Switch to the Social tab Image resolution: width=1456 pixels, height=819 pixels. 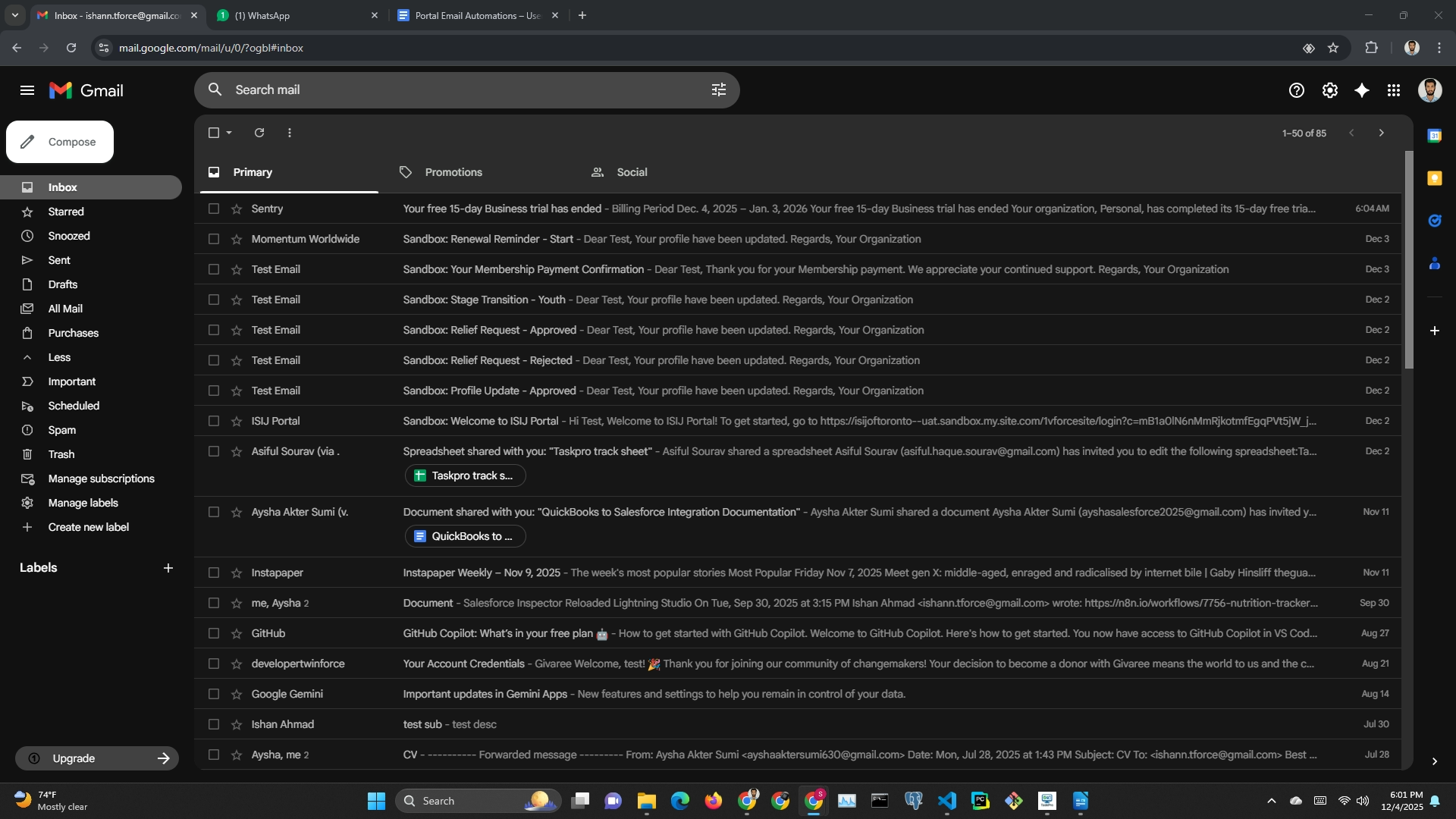[x=631, y=172]
